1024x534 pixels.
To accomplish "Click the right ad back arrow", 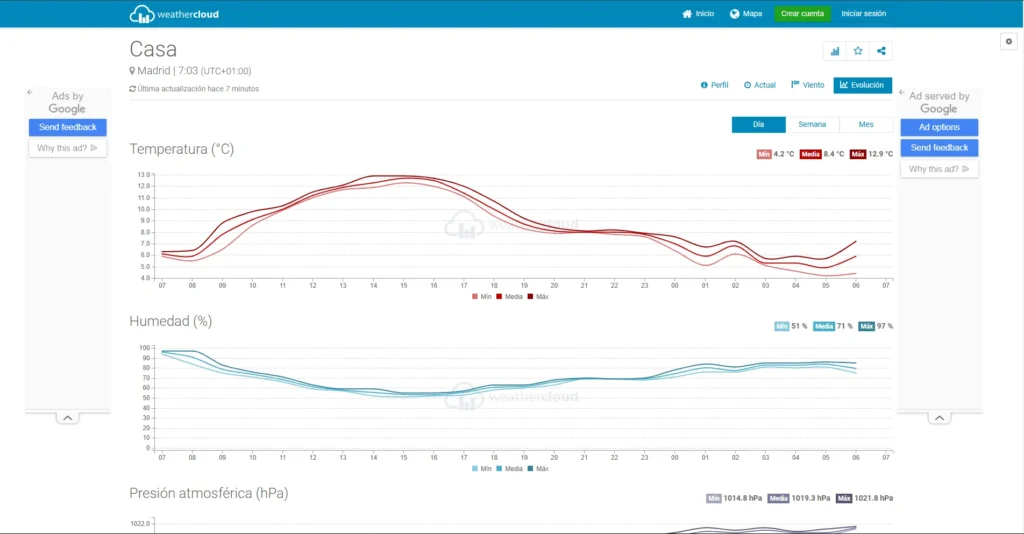I will tap(903, 92).
